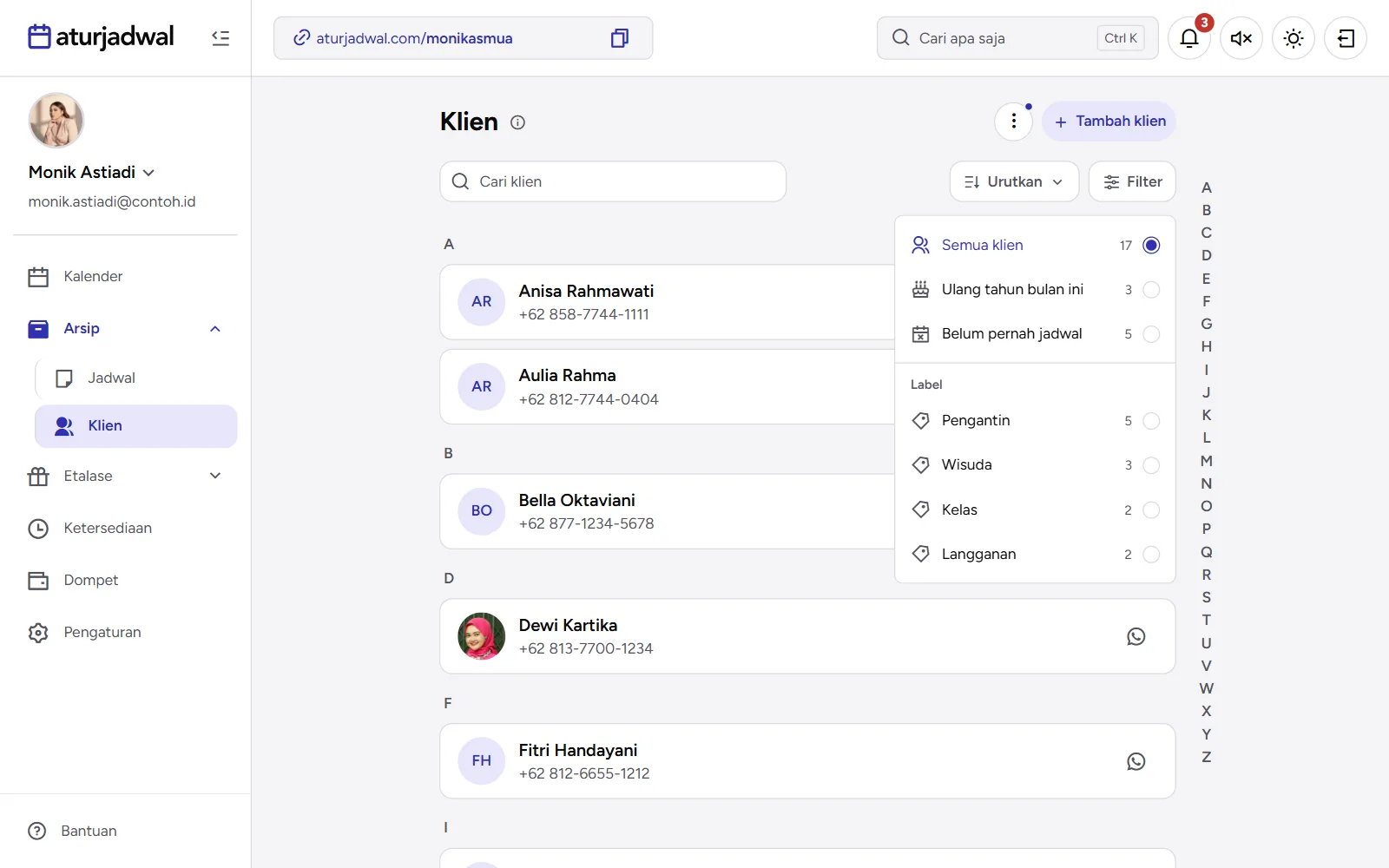The width and height of the screenshot is (1389, 868).
Task: Click the Filter button
Action: (1132, 181)
